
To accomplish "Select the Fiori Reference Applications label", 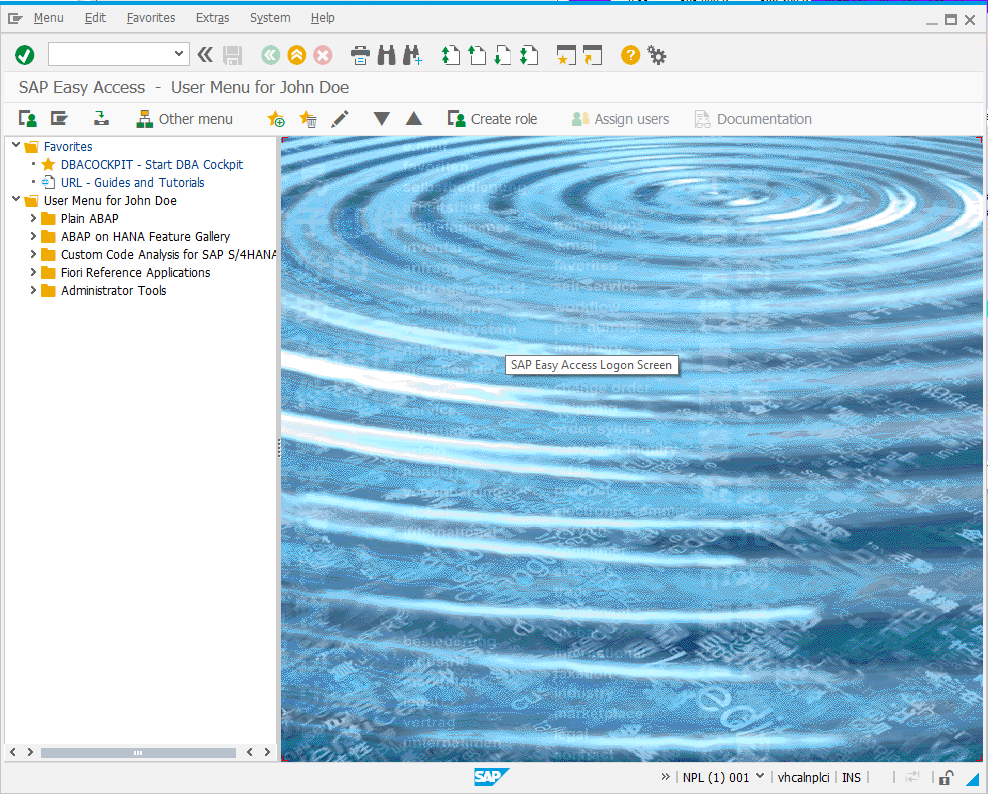I will tap(135, 273).
